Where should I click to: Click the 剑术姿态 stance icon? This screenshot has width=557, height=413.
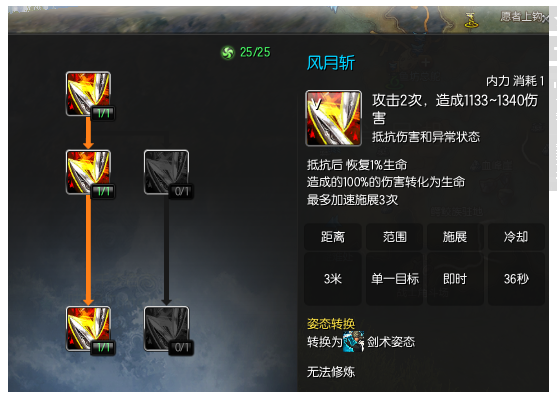[x=353, y=341]
